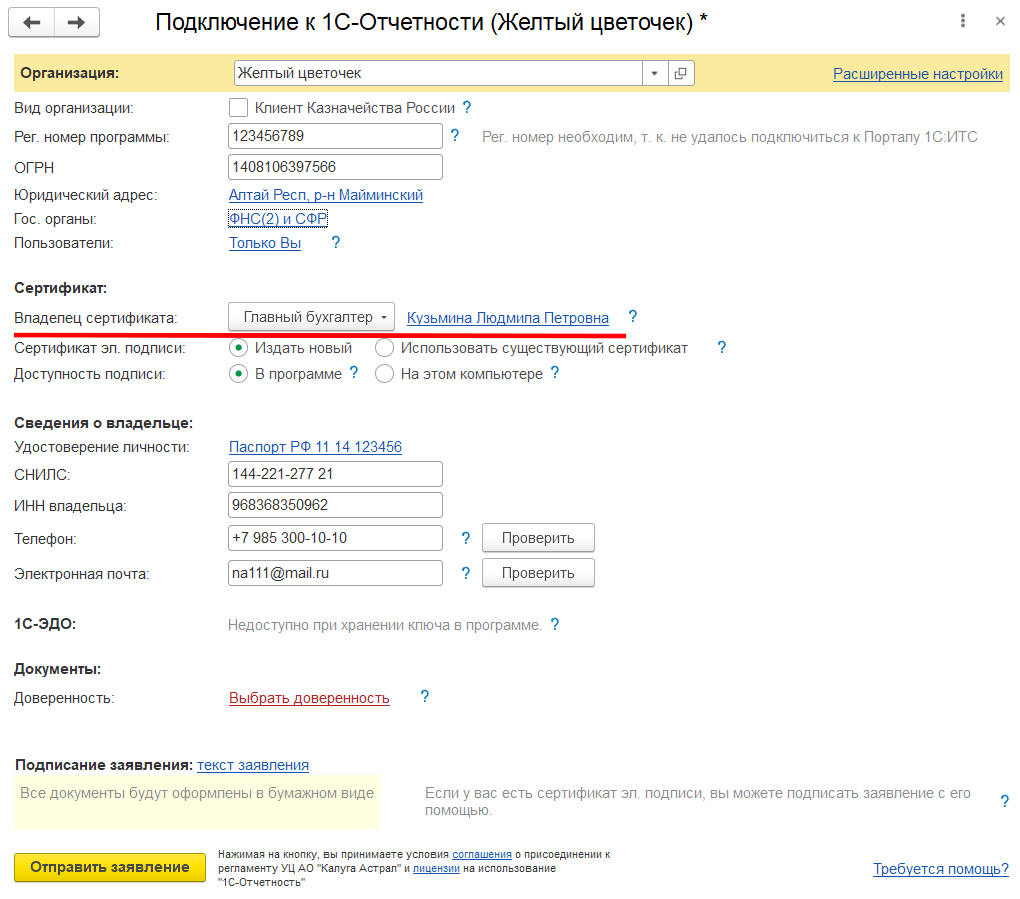Viewport: 1020px width, 899px height.
Task: Enable the Клиент Казначейства России checkbox
Action: 238,107
